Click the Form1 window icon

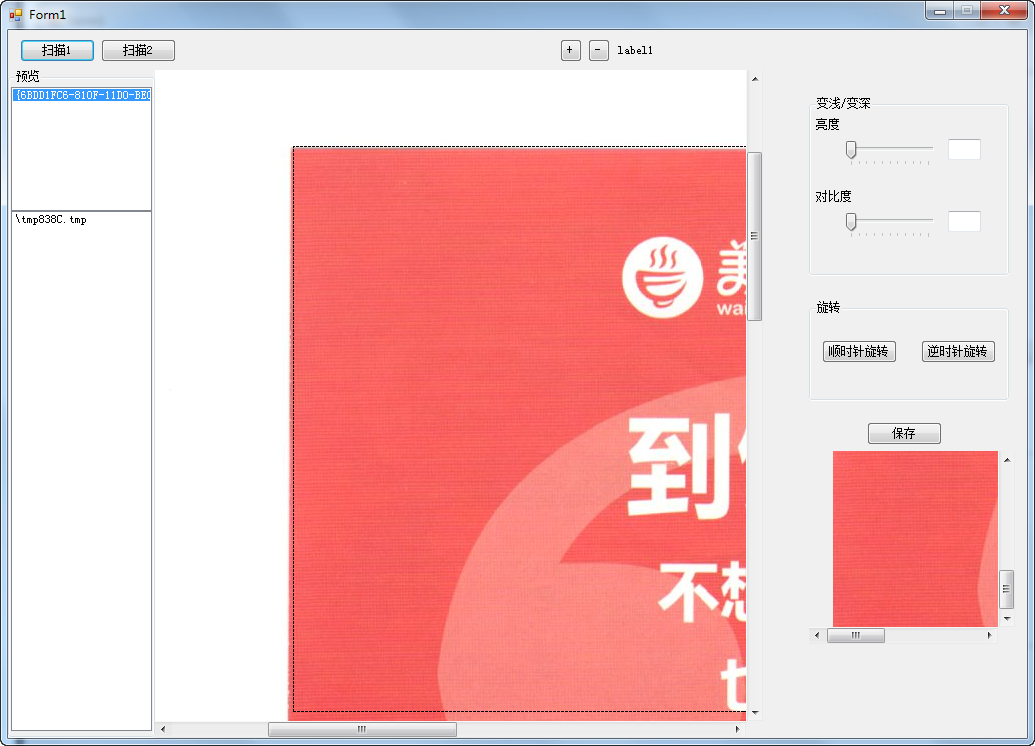pos(16,15)
